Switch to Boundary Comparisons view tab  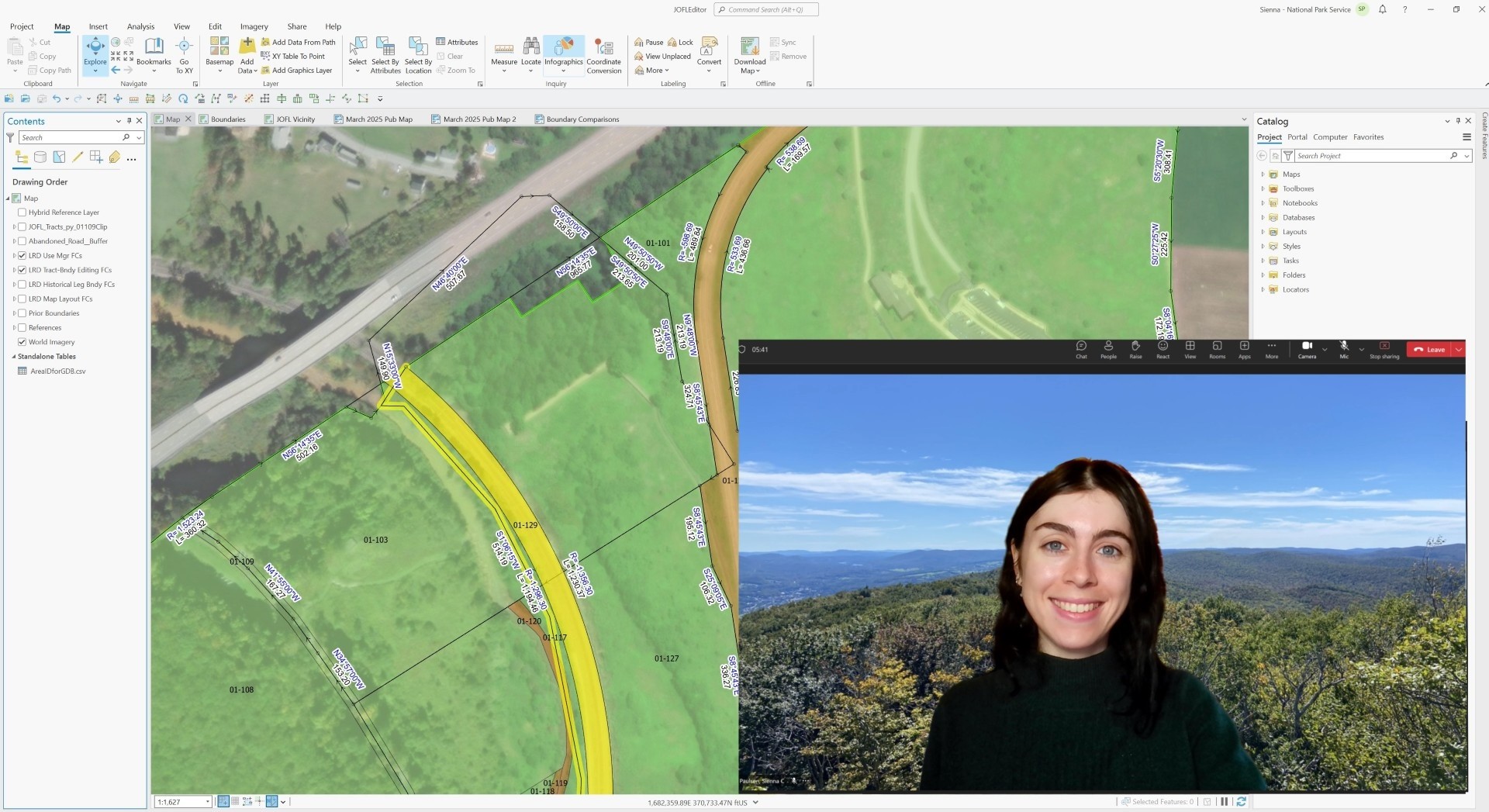[x=577, y=119]
